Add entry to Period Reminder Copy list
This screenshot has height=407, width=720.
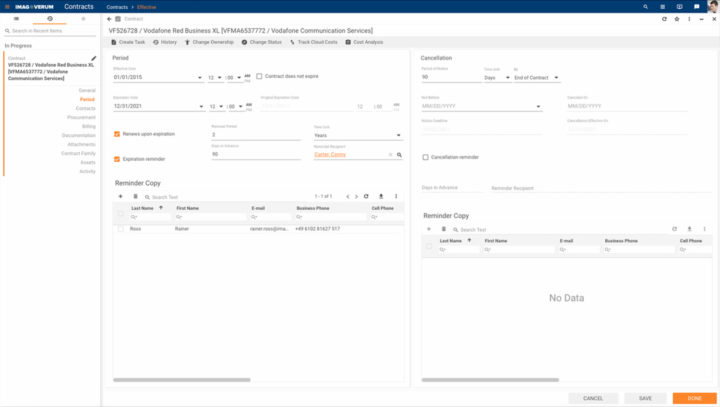(120, 196)
